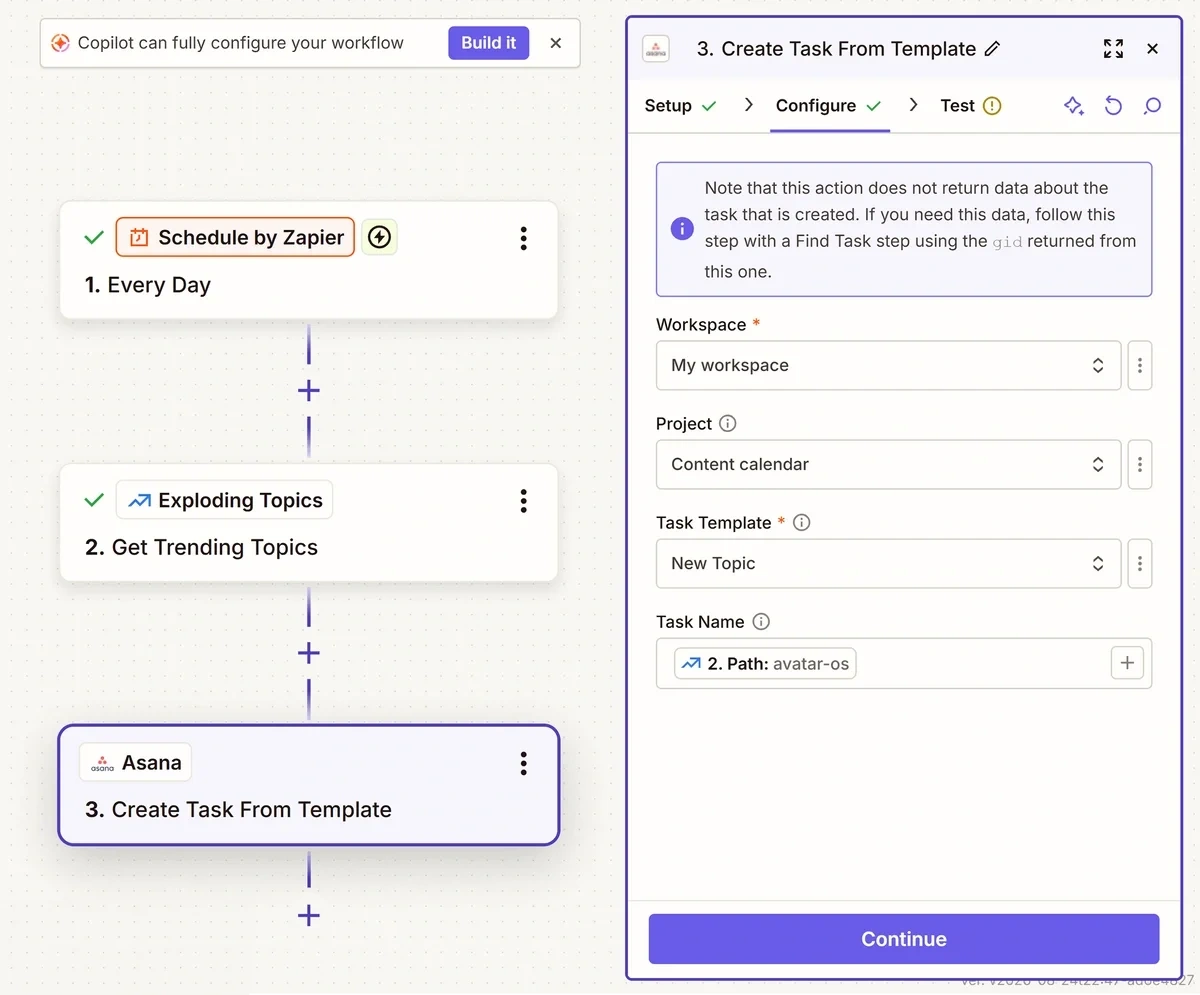Viewport: 1200px width, 995px height.
Task: Open the options menu beside Task Template field
Action: click(x=1140, y=563)
